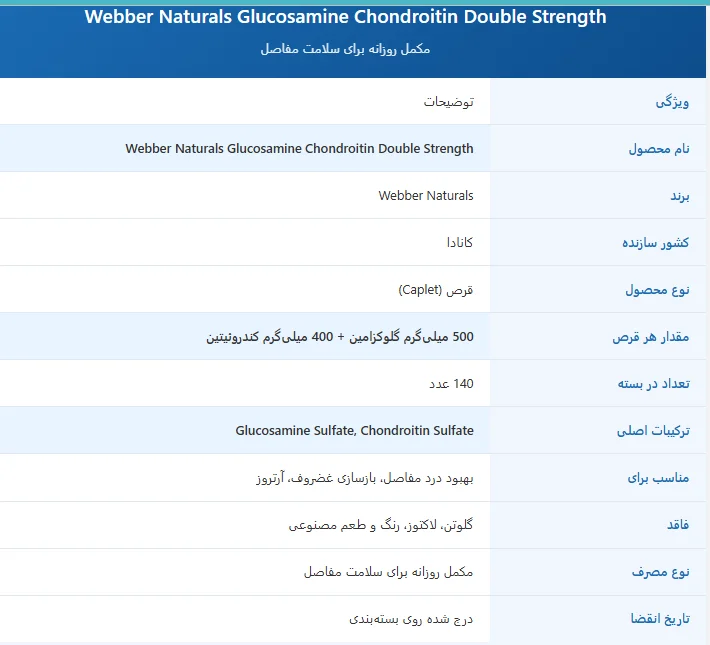
Task: Click the کانادا country value
Action: pos(460,243)
